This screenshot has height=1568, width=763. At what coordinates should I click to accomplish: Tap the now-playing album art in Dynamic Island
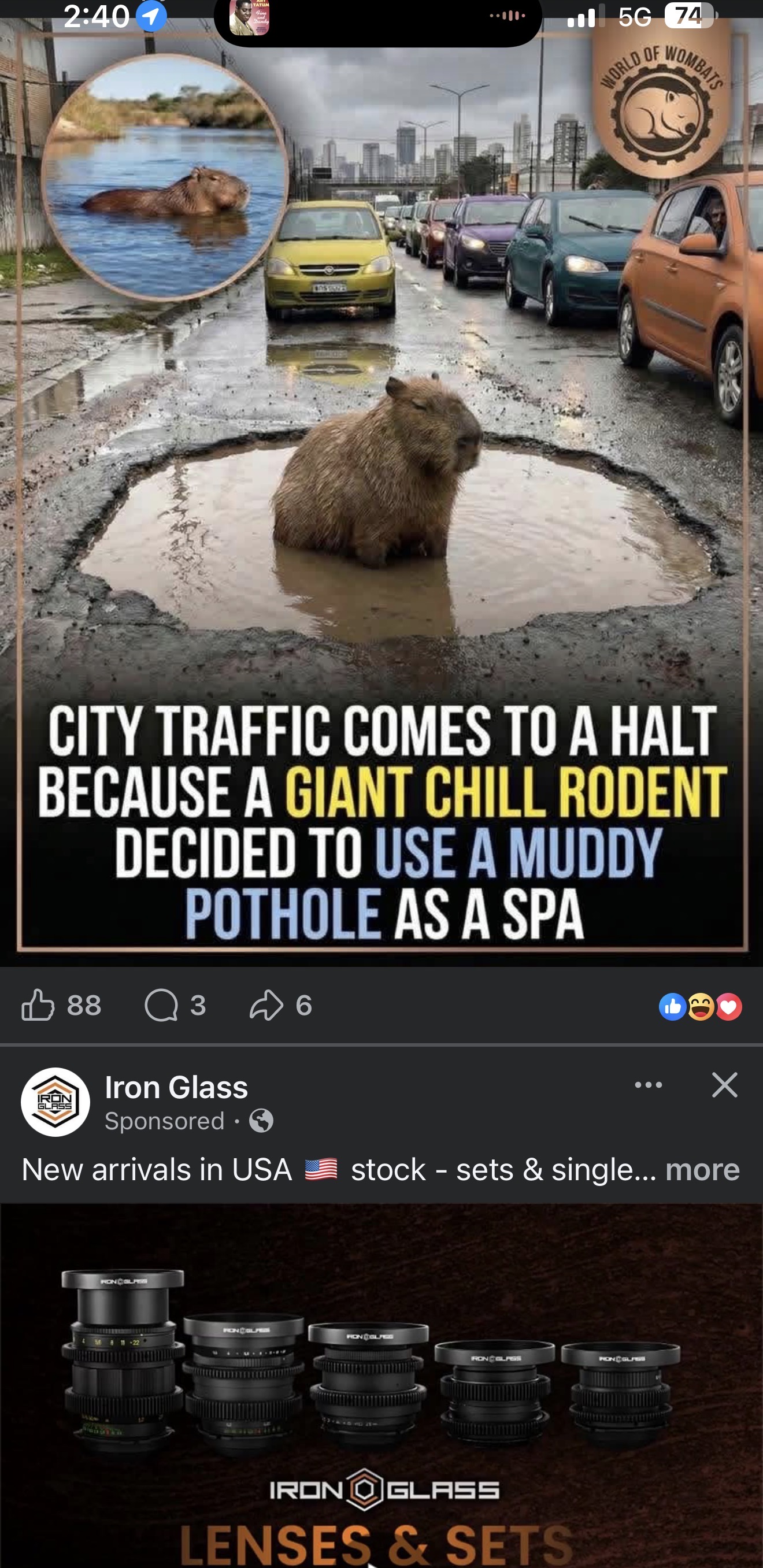249,17
